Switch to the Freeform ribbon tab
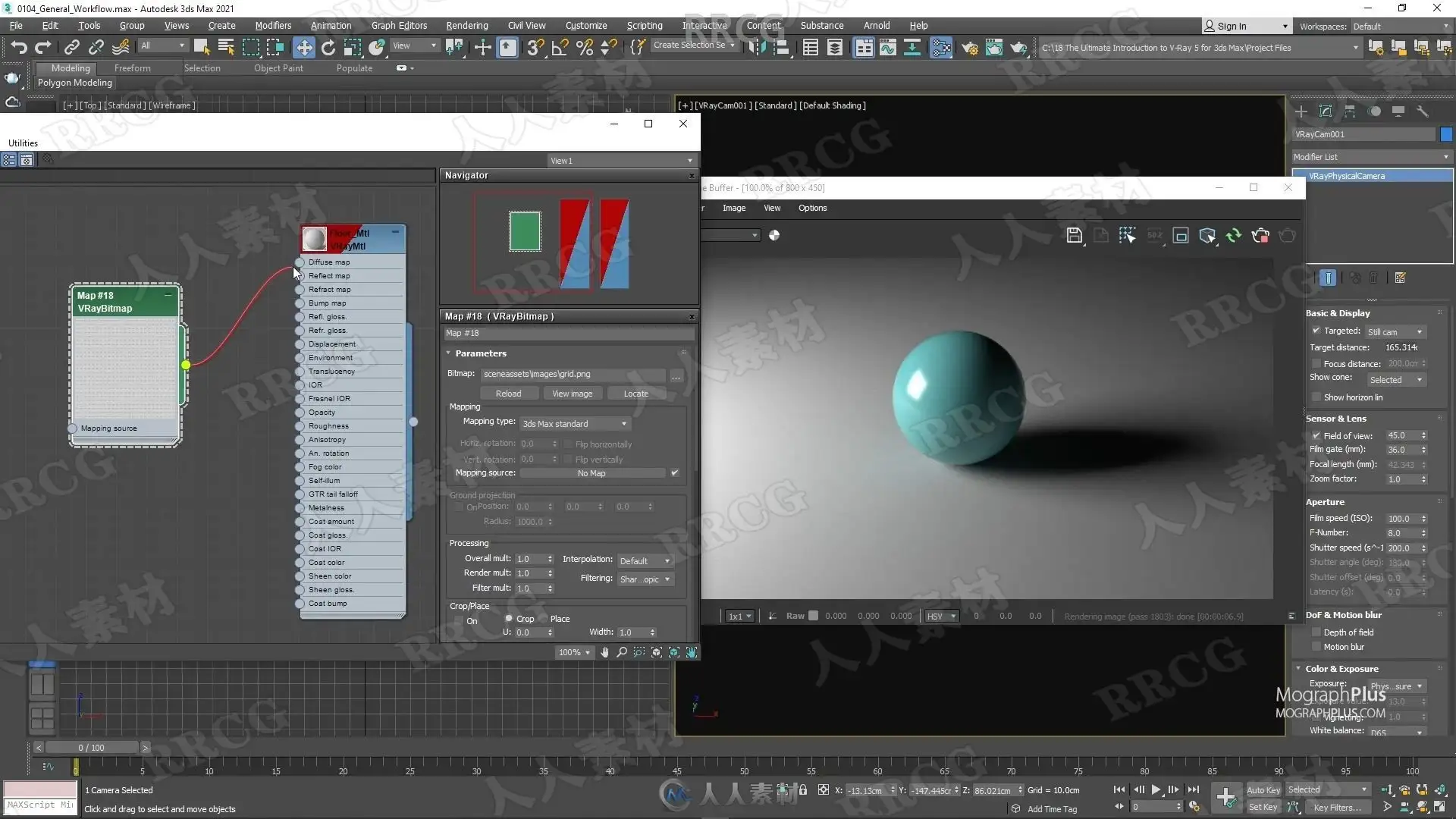Screen dimensions: 1456x819 tap(133, 68)
